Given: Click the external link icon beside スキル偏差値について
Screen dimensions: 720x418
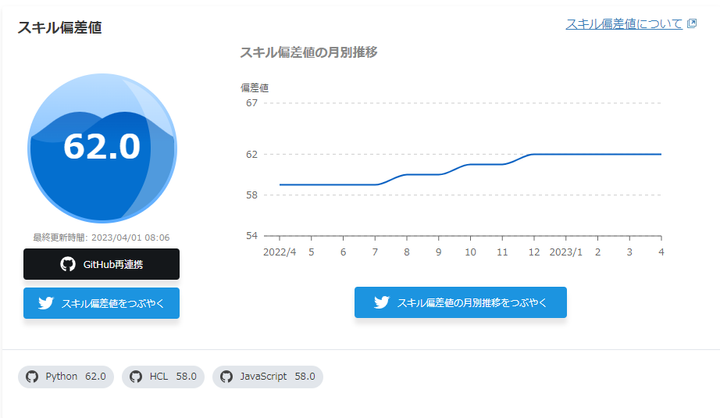Looking at the screenshot, I should [x=692, y=23].
